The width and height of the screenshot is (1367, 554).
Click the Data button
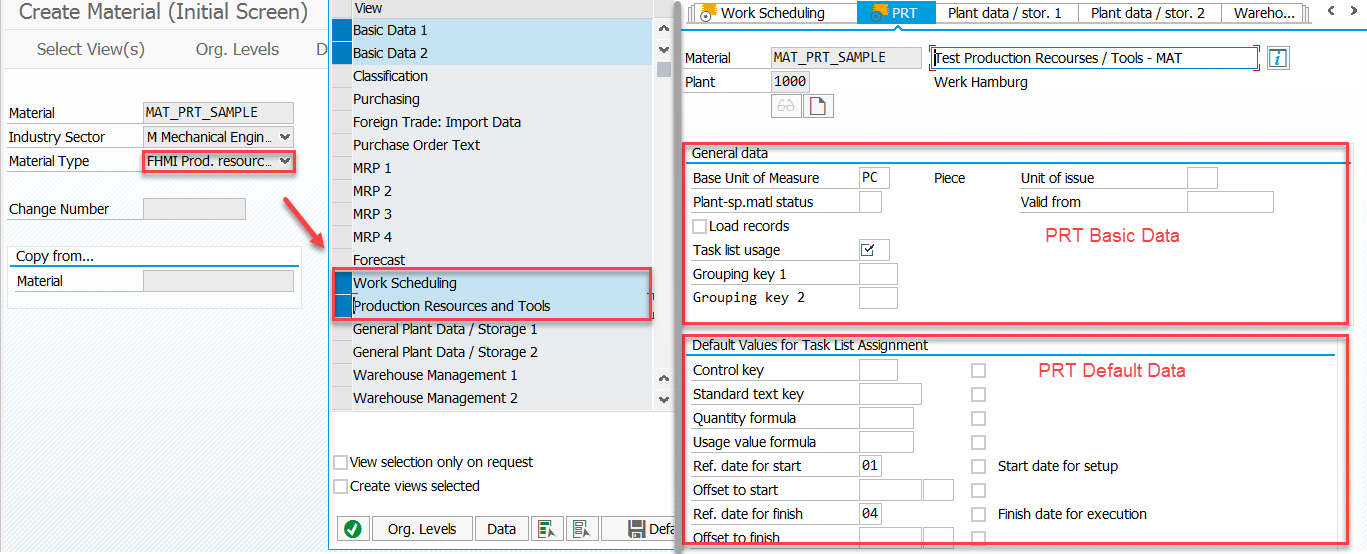click(501, 529)
